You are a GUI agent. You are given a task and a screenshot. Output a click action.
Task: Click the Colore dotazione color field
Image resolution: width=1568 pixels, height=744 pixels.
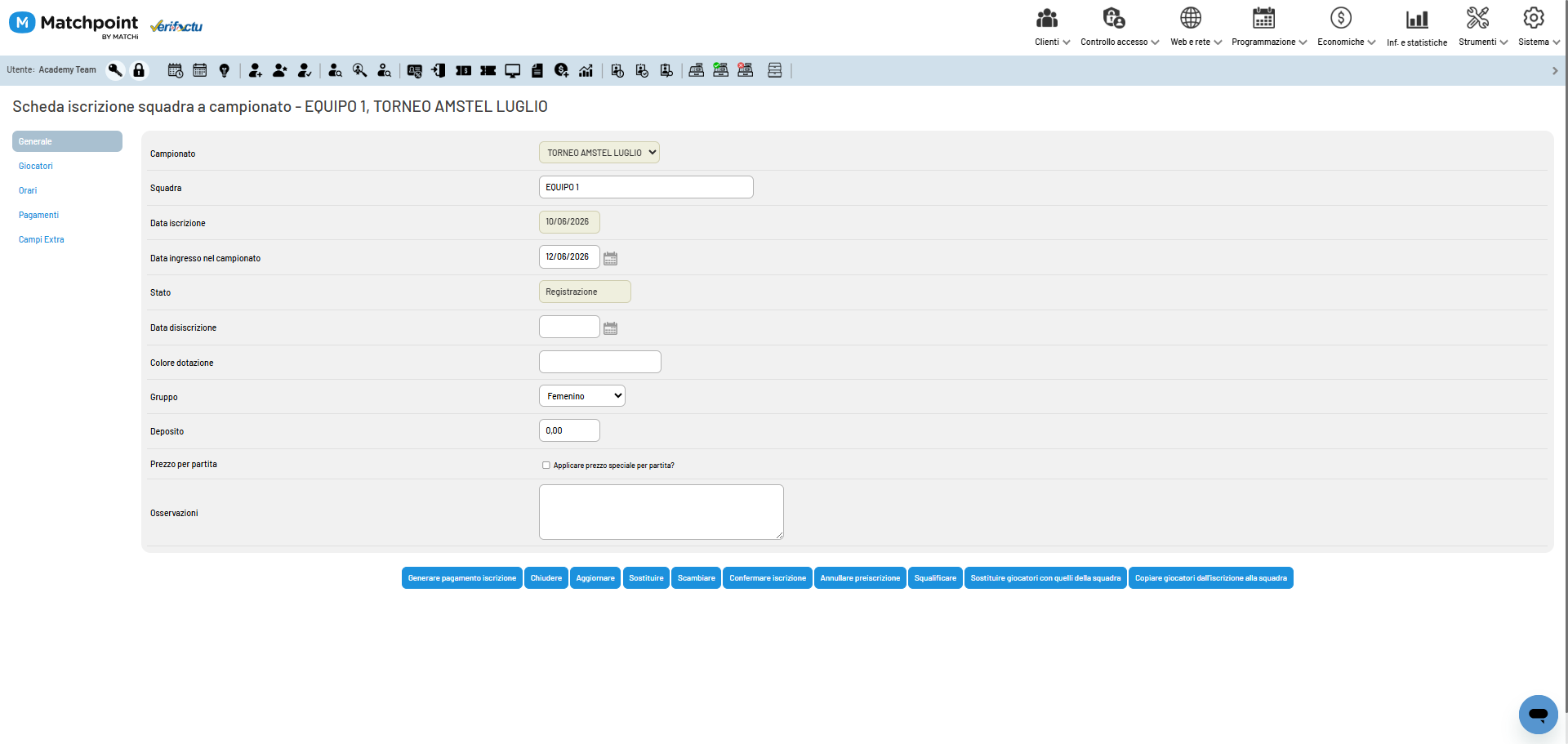600,362
